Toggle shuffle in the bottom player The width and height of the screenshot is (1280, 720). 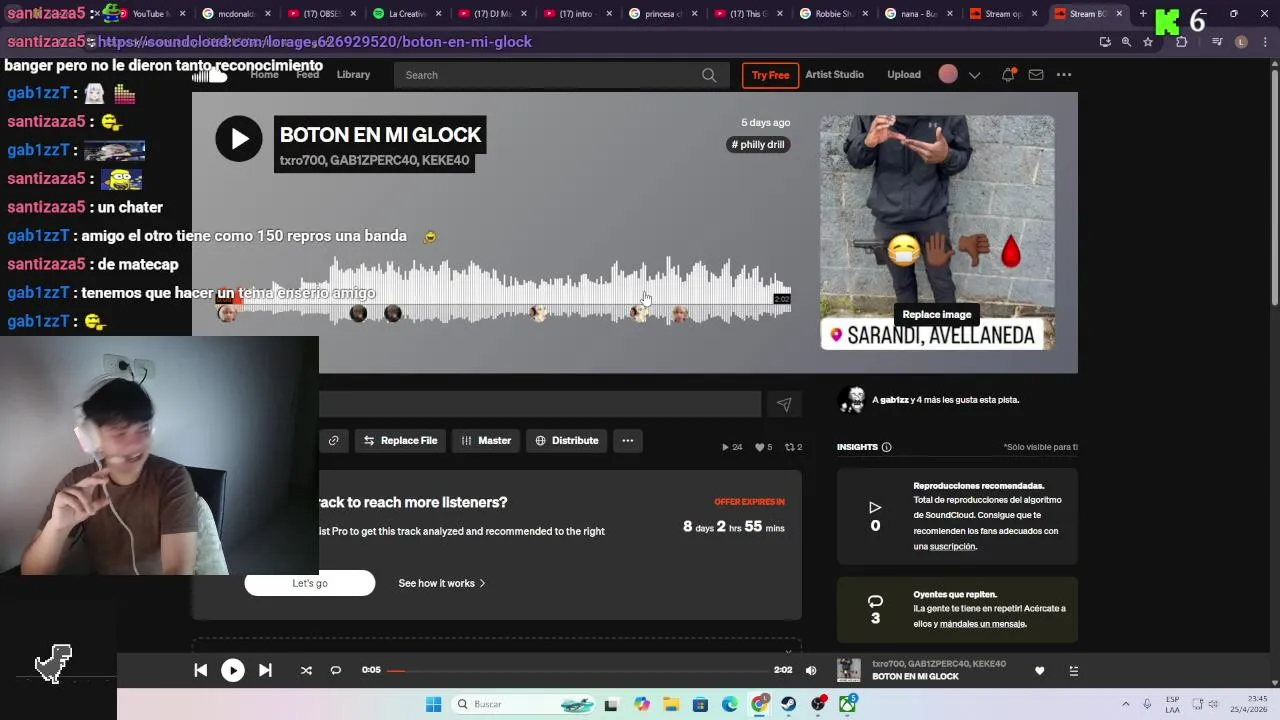point(306,670)
